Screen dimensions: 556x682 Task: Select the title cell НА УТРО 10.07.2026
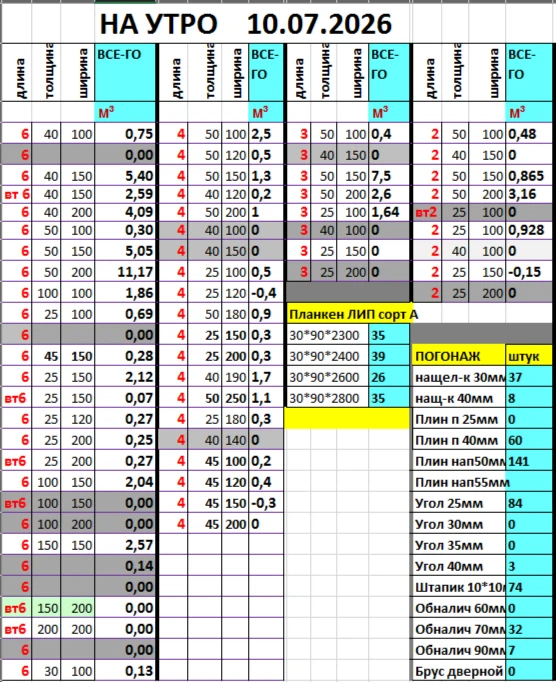(x=246, y=24)
